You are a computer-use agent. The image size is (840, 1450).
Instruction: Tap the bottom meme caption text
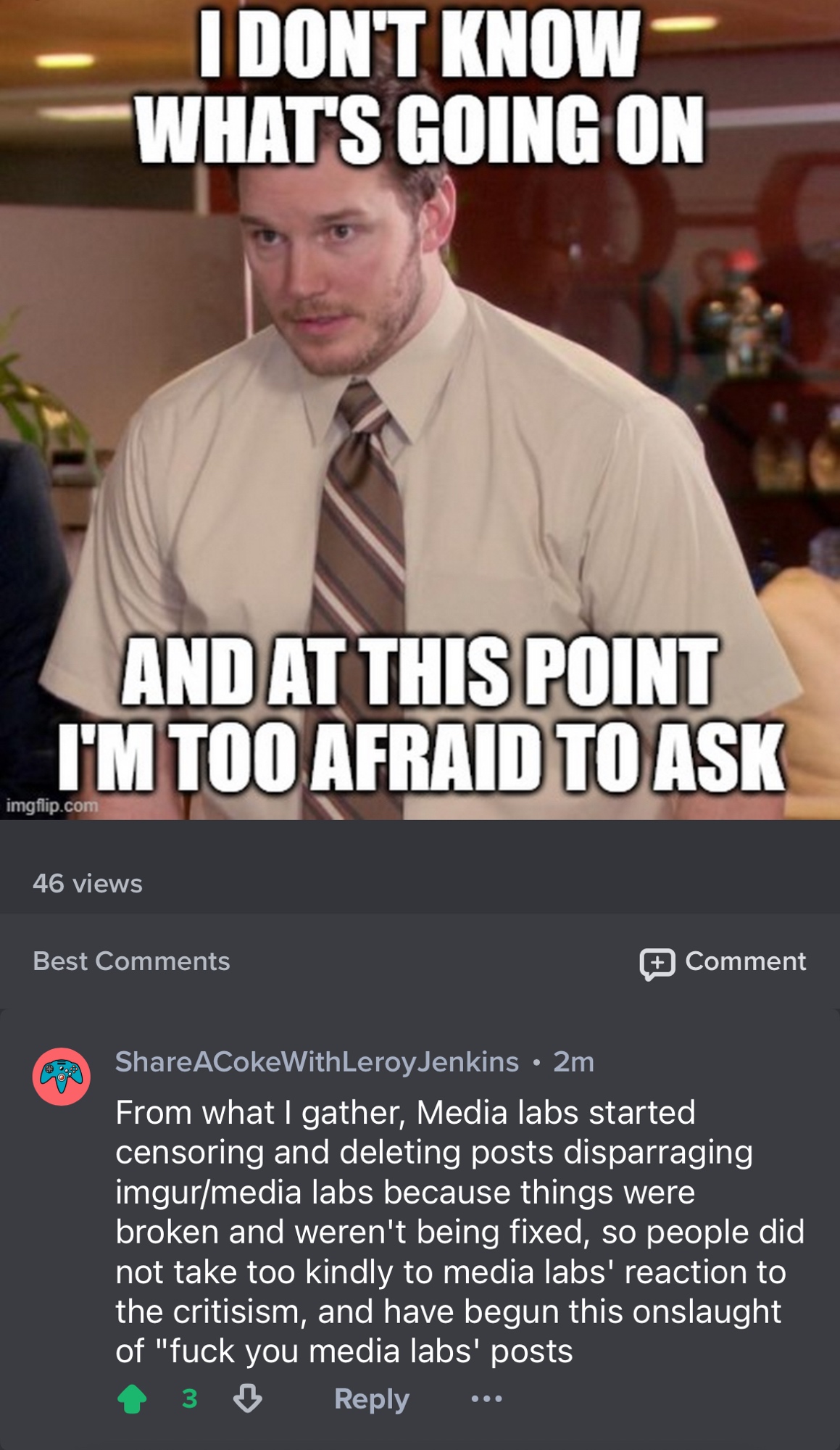(x=421, y=714)
